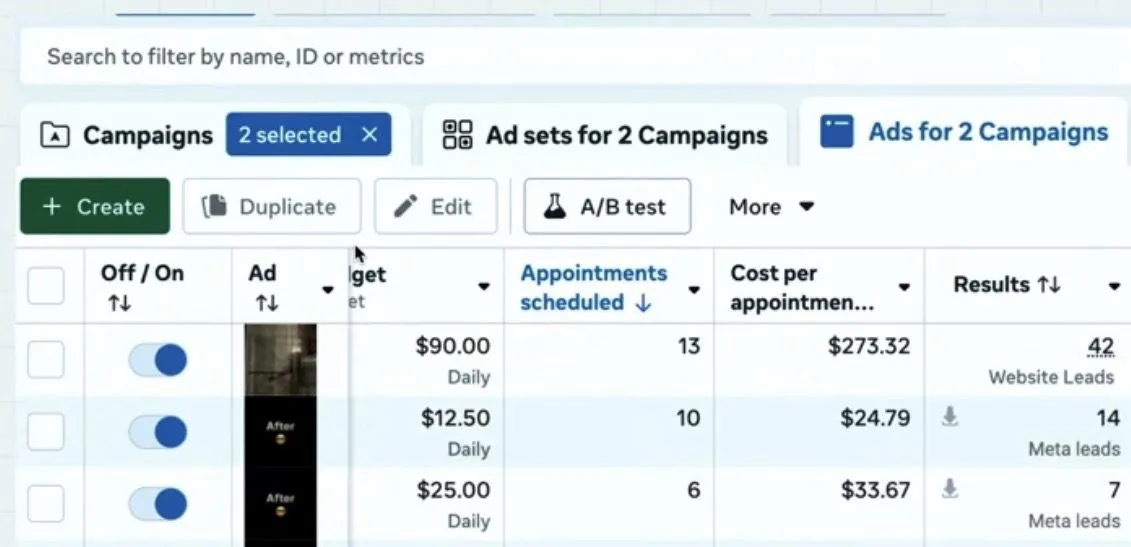The height and width of the screenshot is (547, 1131).
Task: Click the download icon in the 14 Meta leads row
Action: [x=950, y=418]
